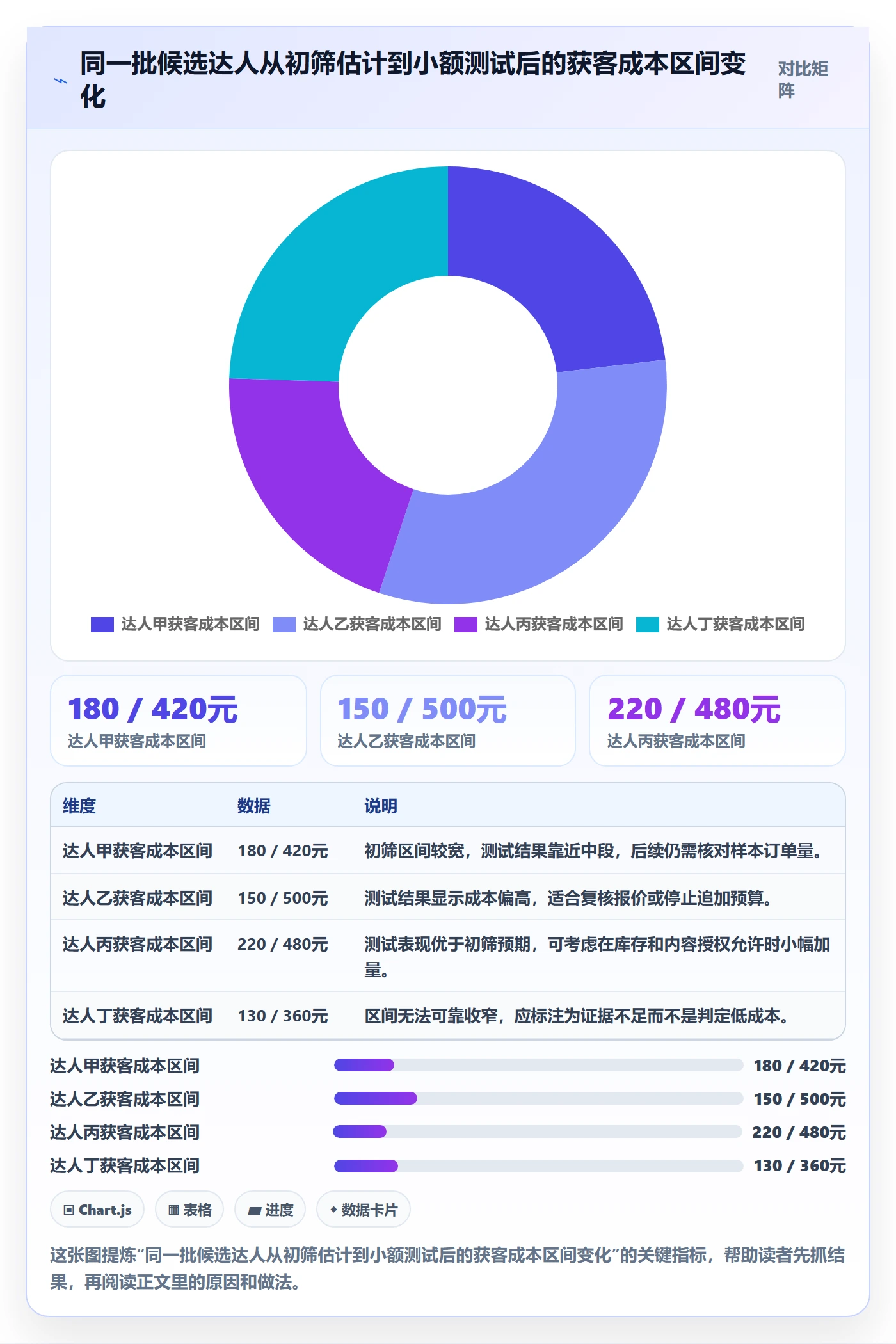Click progress value label 130 / 360元
Image resolution: width=896 pixels, height=1344 pixels.
[x=800, y=1165]
